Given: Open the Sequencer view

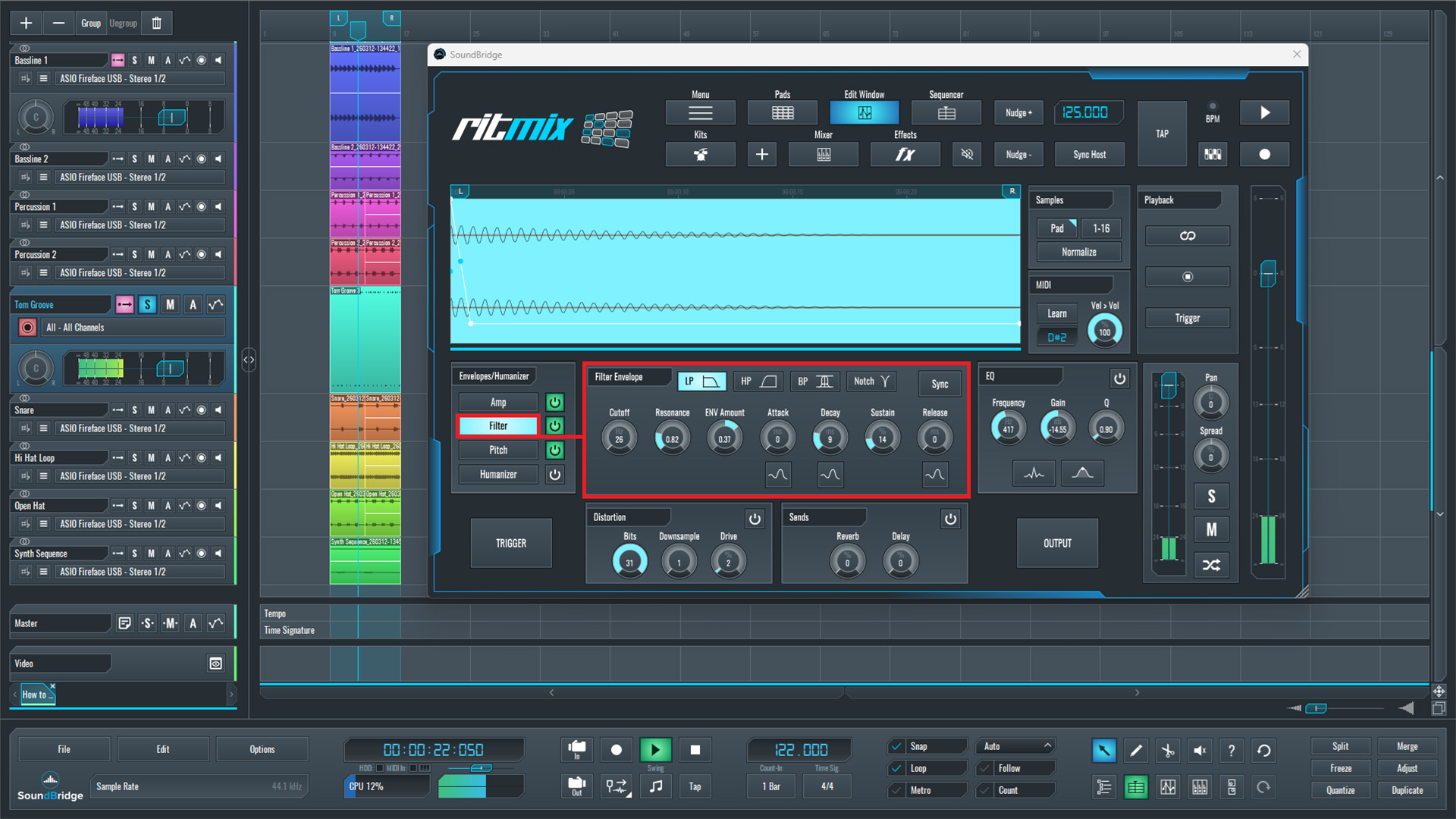Looking at the screenshot, I should coord(946,113).
